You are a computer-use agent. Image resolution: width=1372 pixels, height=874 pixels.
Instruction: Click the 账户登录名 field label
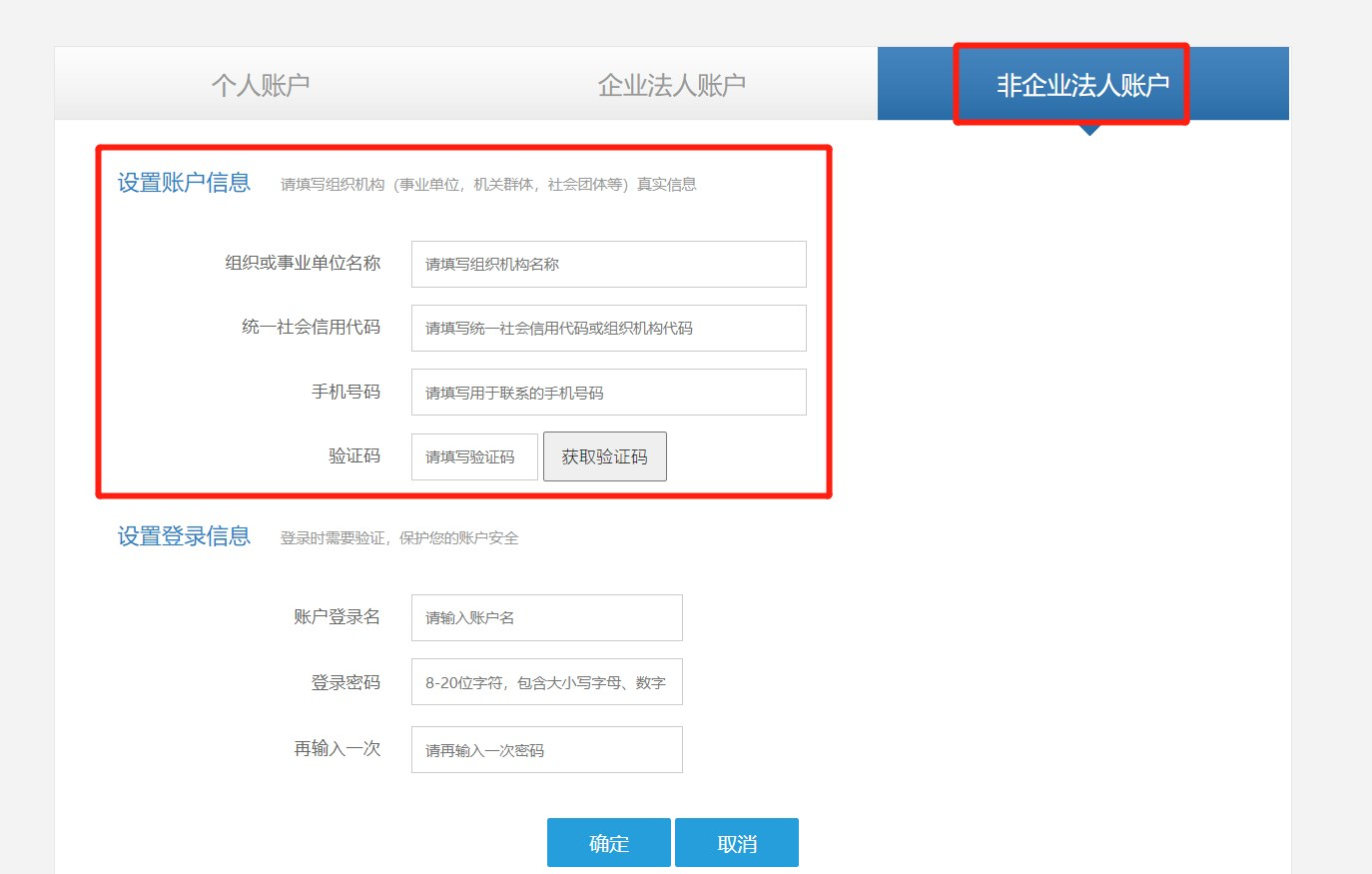pos(337,616)
